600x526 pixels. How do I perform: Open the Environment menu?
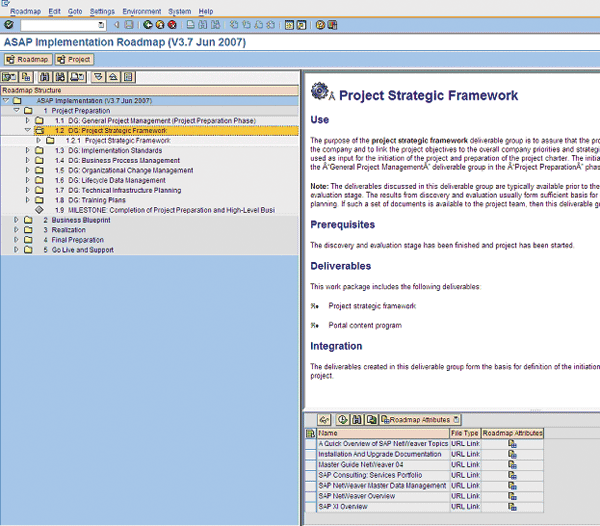(x=141, y=10)
